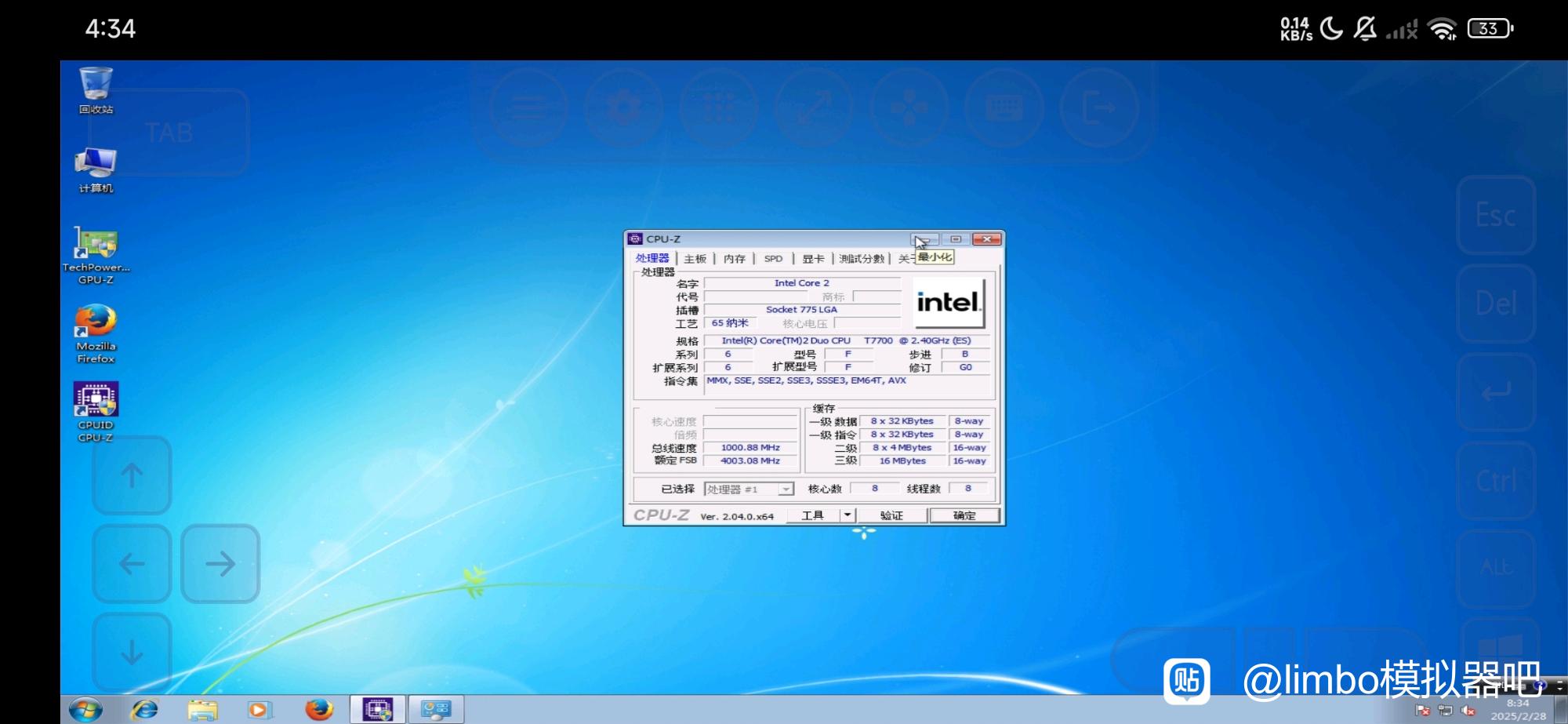Tap the overlay TAB key
The height and width of the screenshot is (724, 1568).
[169, 133]
